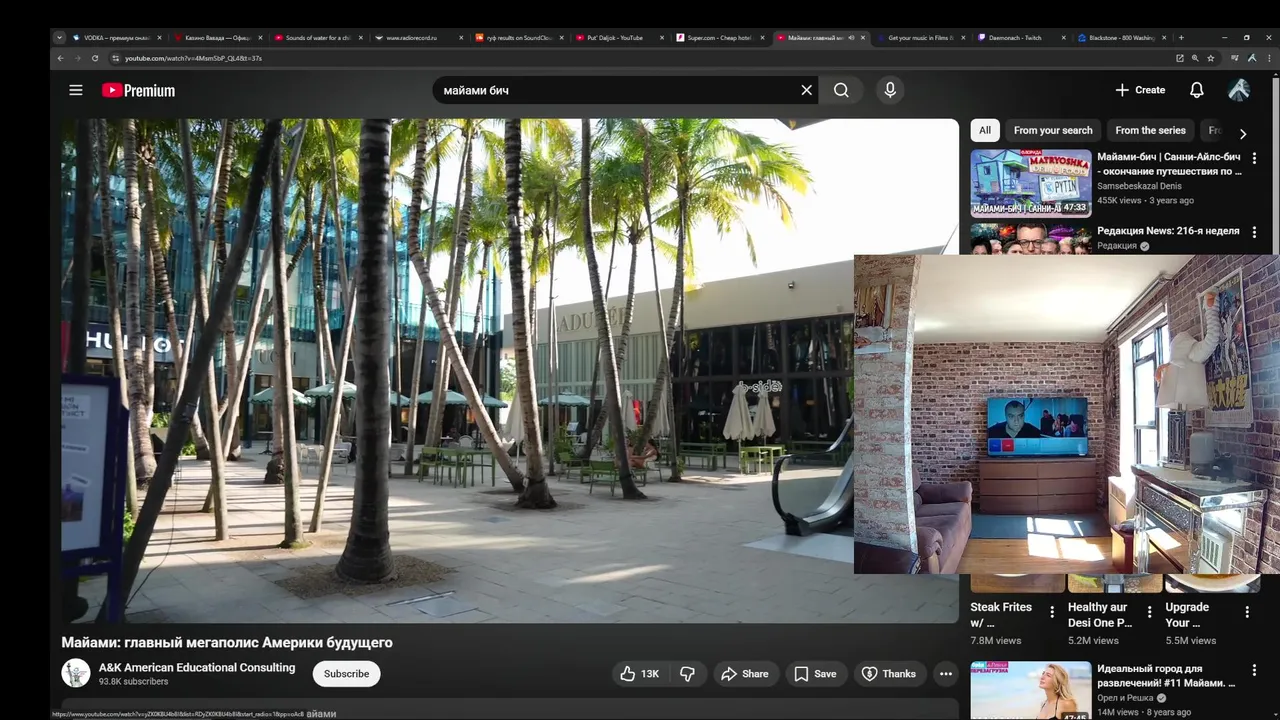
Task: Open Steak Frites short title
Action: [x=1001, y=615]
